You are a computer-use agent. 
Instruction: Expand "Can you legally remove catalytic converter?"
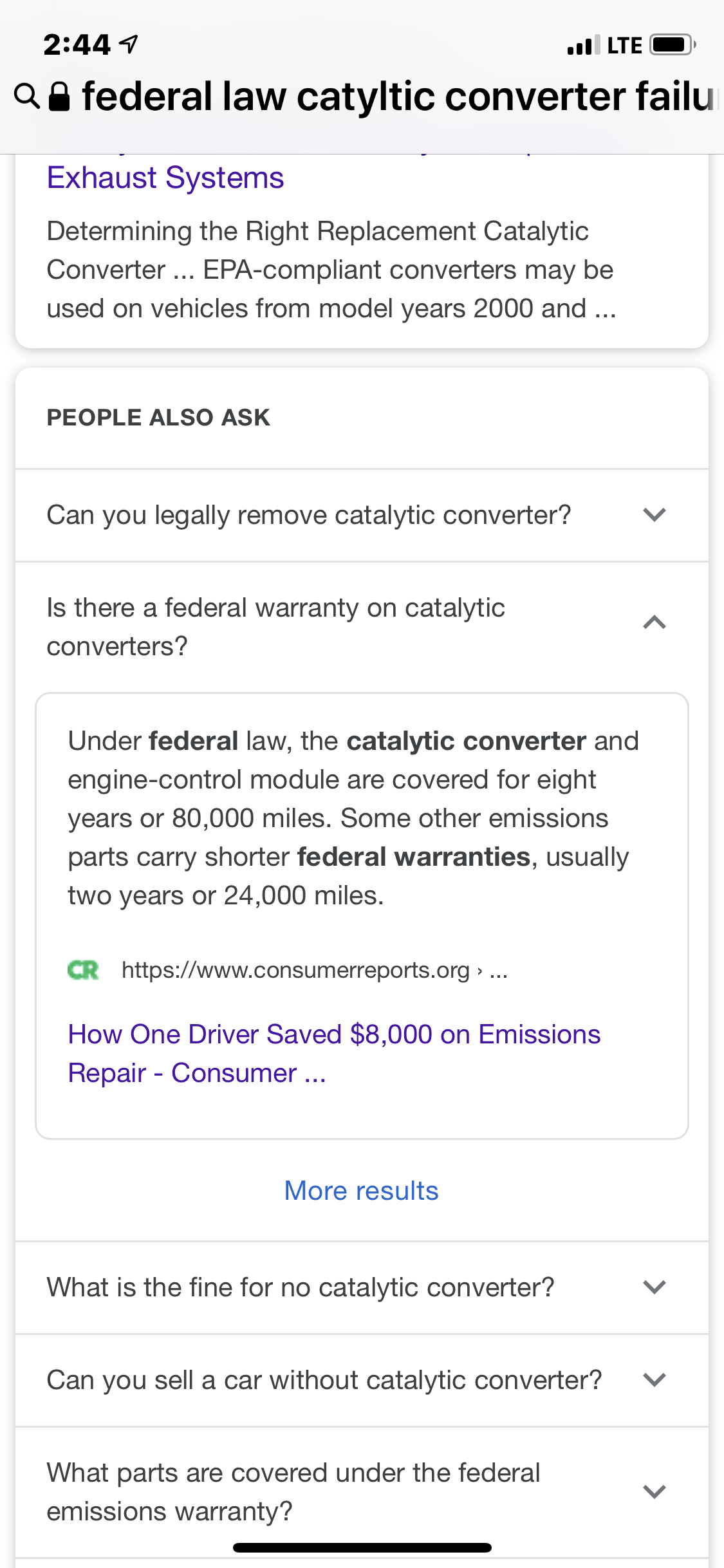654,515
